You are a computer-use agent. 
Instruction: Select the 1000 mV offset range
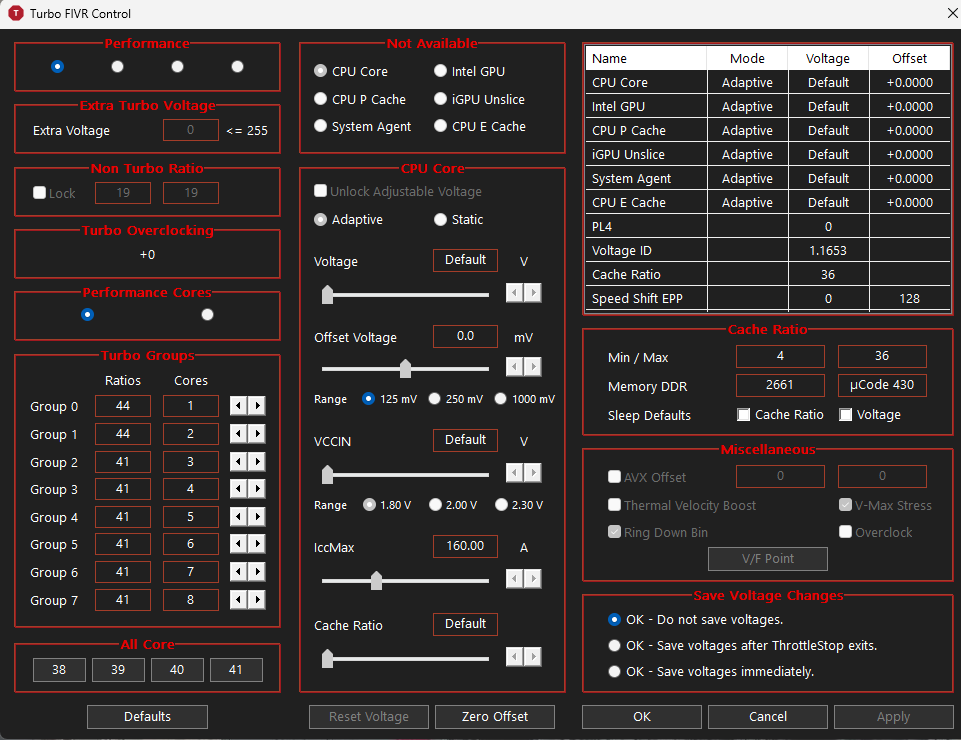[525, 399]
